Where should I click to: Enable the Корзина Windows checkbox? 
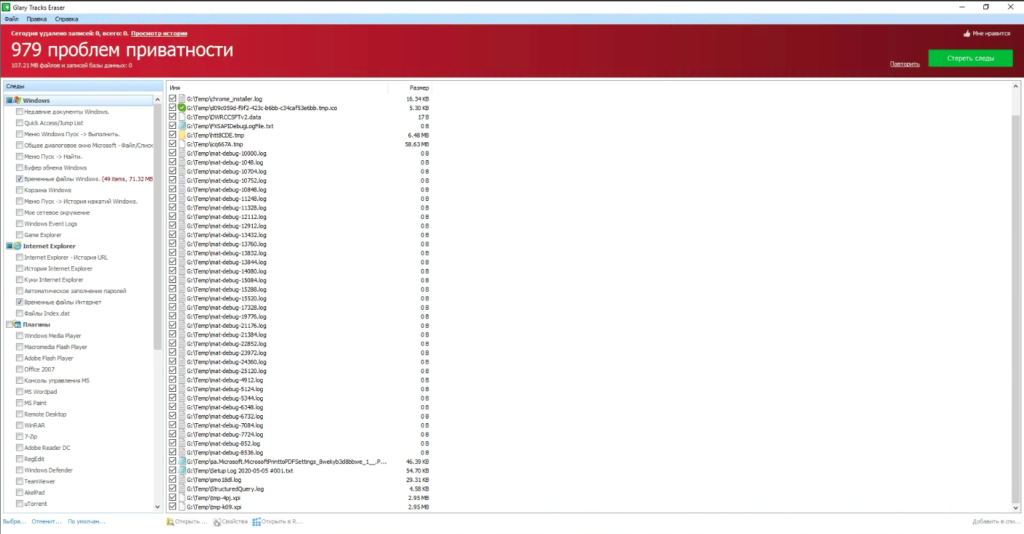(20, 190)
